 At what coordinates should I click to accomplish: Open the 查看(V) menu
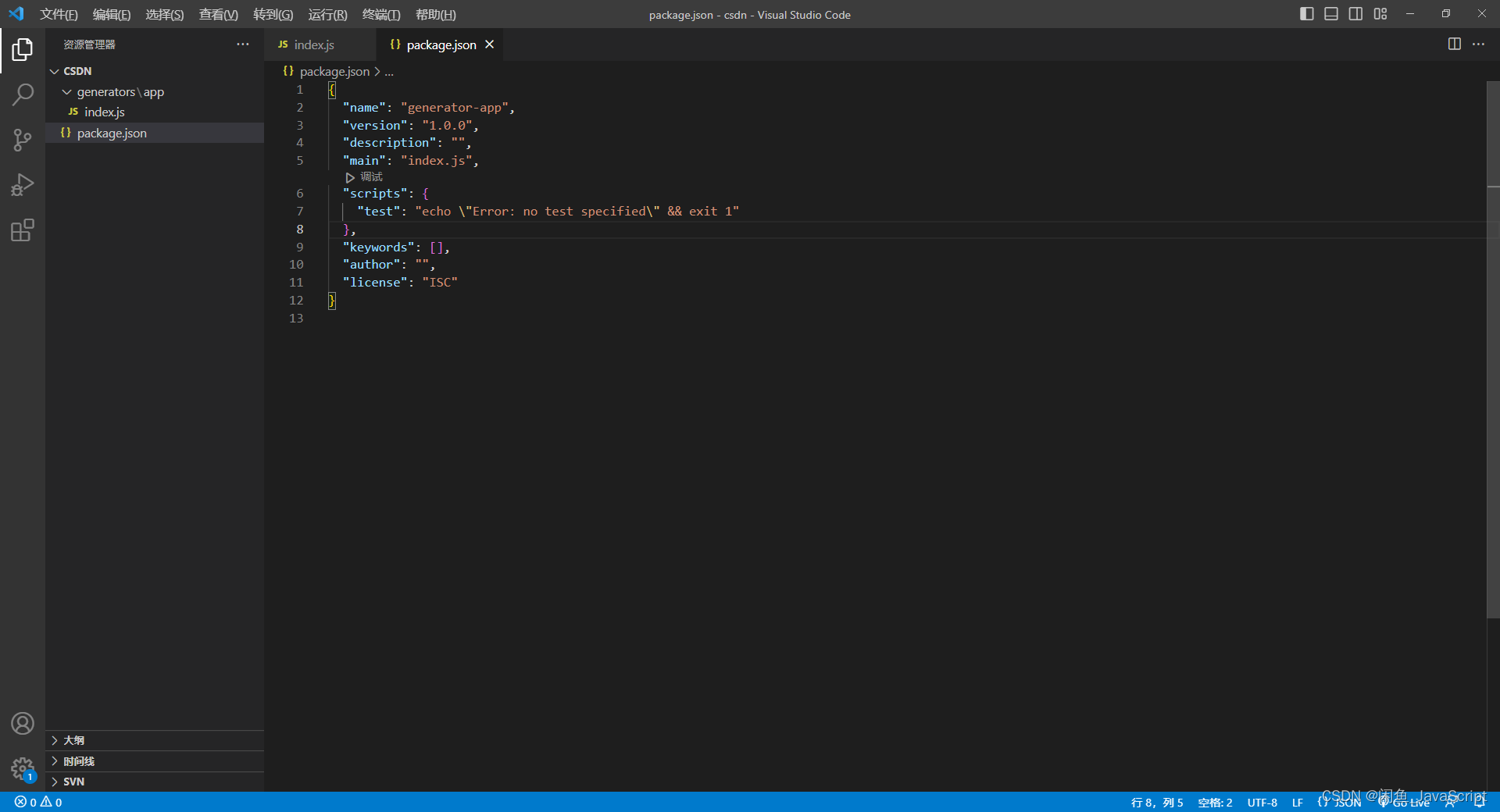pos(219,15)
